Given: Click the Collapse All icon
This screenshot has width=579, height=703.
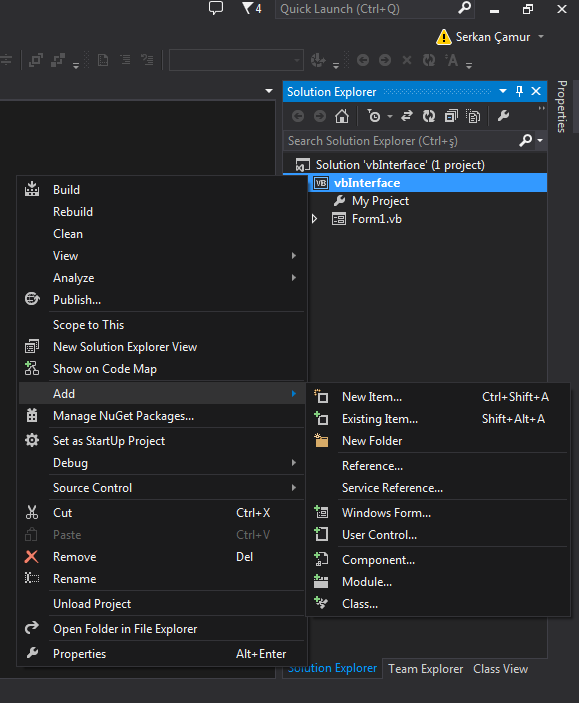Looking at the screenshot, I should click(x=451, y=117).
